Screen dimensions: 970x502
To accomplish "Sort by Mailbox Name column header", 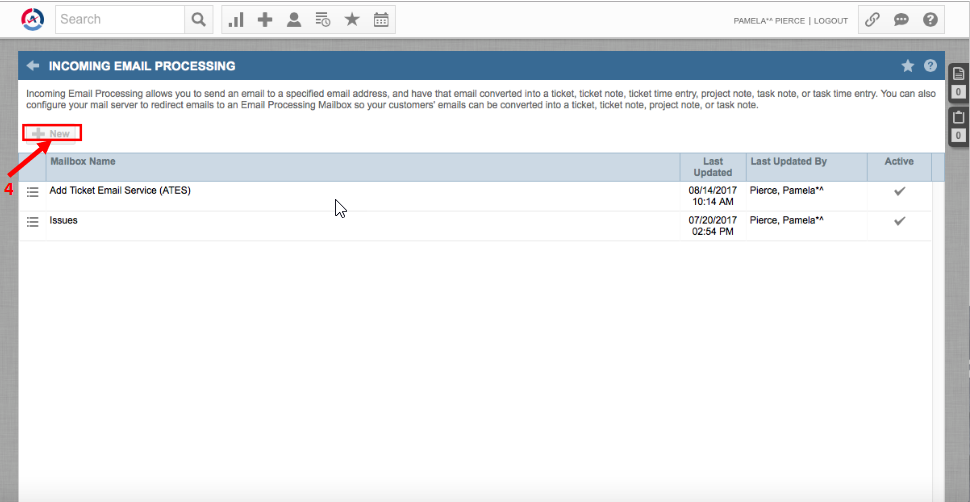I will pyautogui.click(x=83, y=161).
